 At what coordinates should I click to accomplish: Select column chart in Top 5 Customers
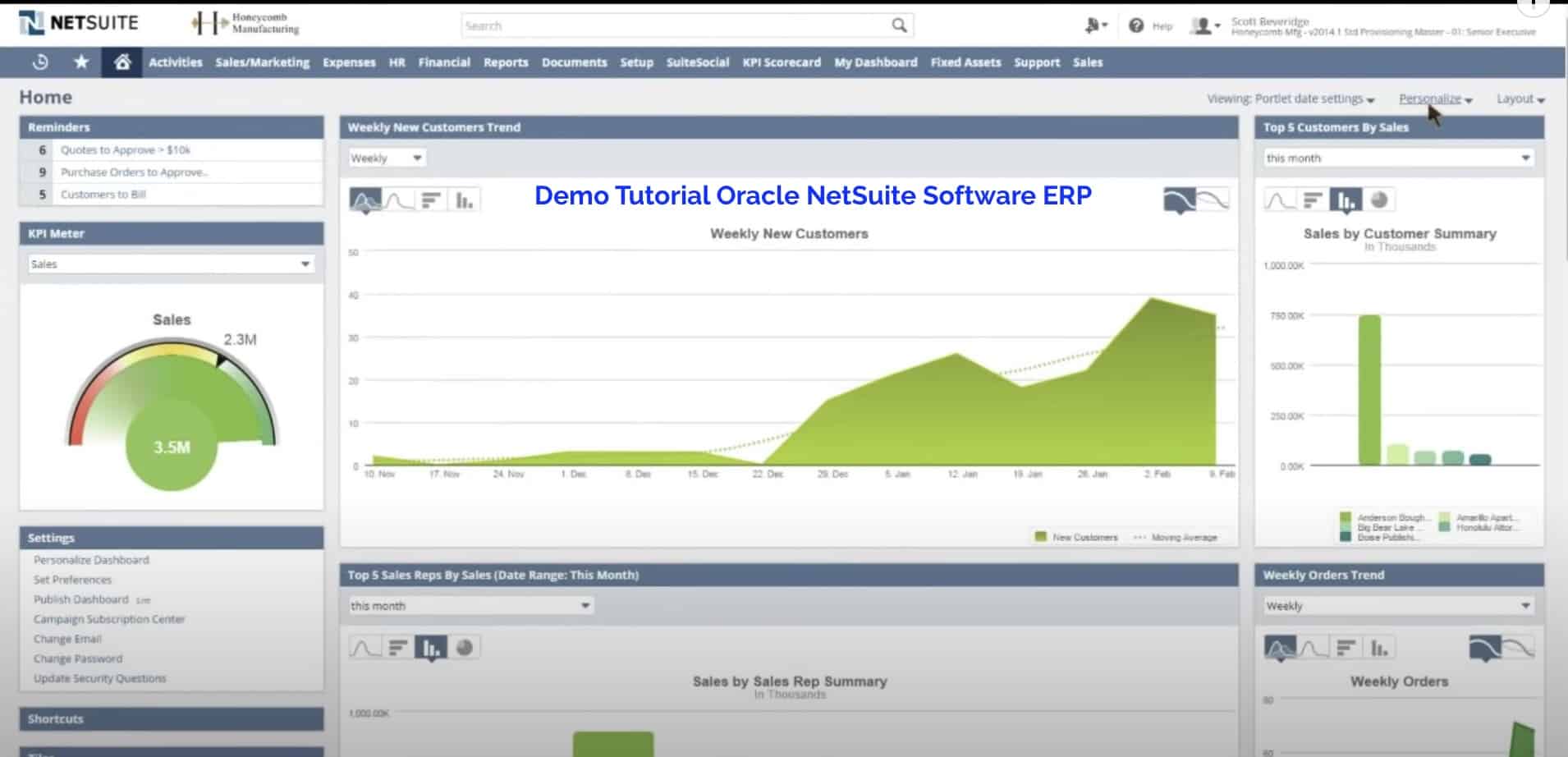[1346, 200]
